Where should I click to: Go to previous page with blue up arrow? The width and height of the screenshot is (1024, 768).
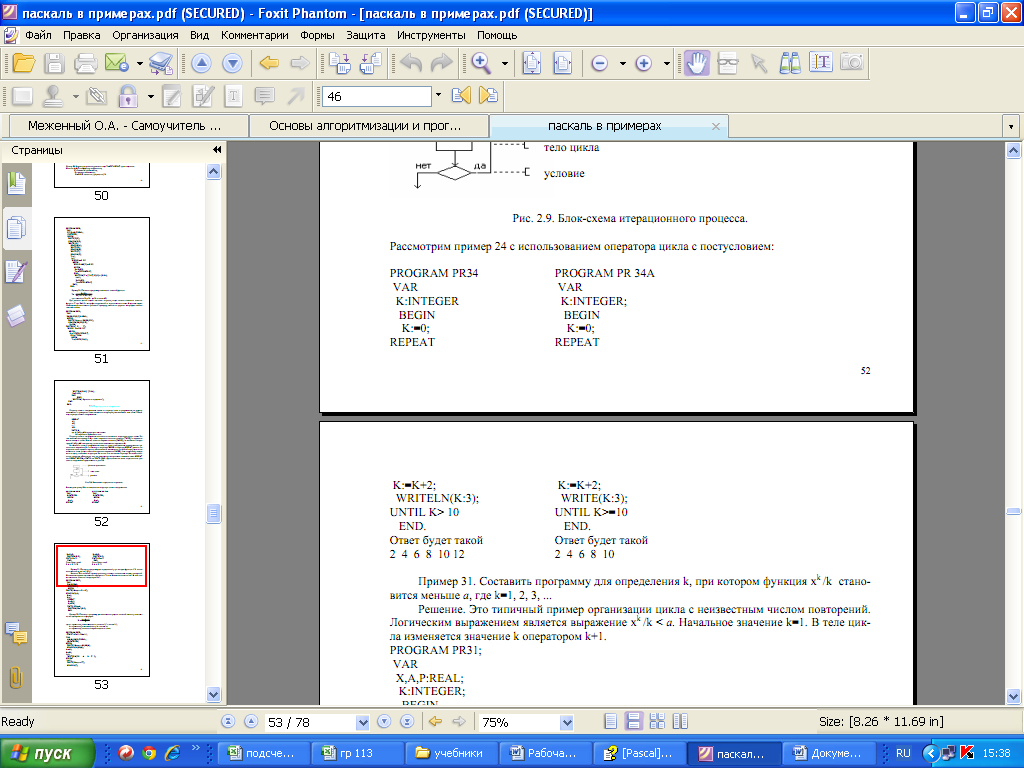pyautogui.click(x=201, y=63)
